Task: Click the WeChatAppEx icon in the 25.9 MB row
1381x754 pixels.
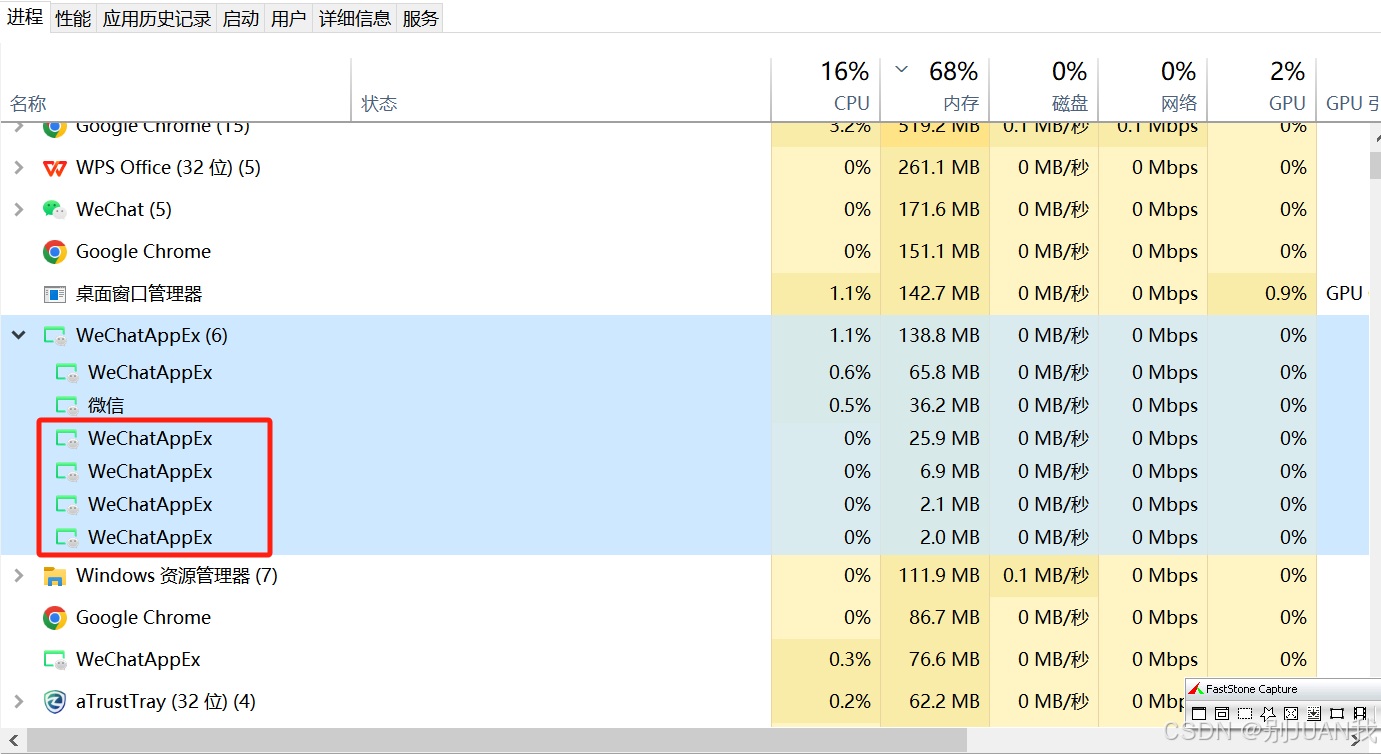Action: coord(67,439)
